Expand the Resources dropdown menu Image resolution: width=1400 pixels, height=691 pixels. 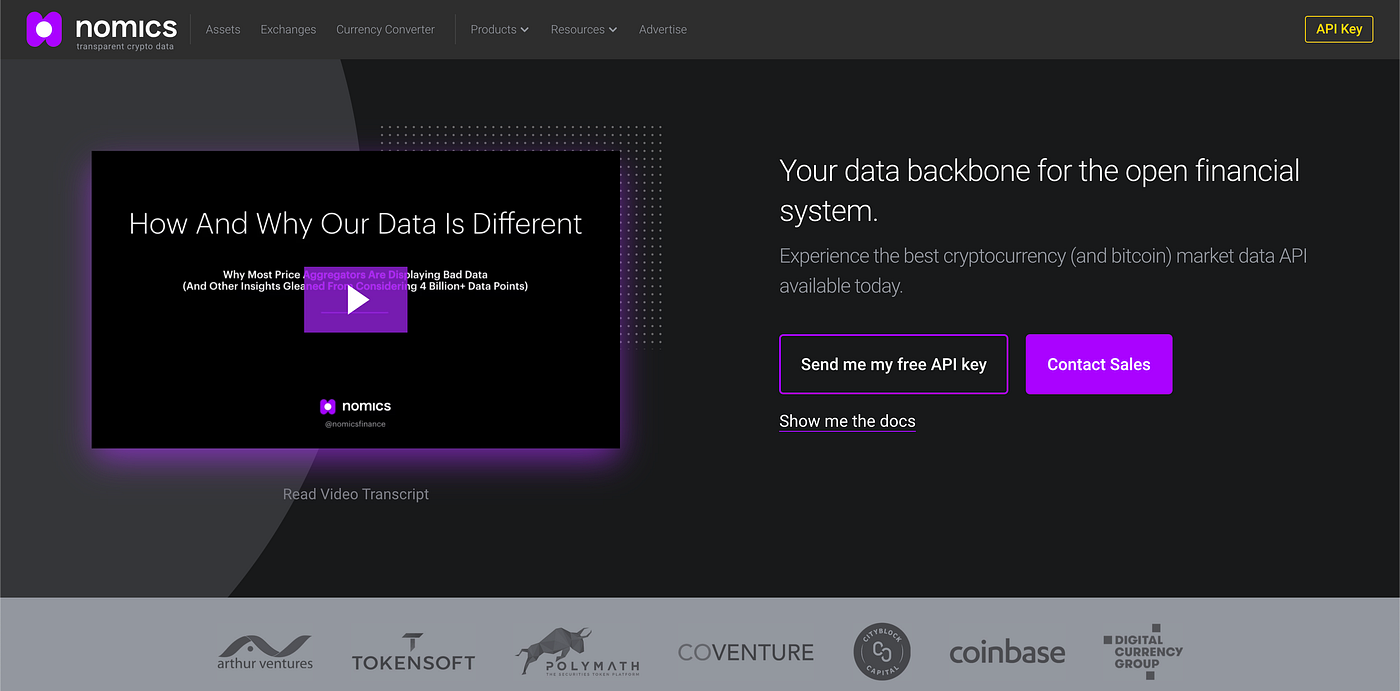pos(583,30)
